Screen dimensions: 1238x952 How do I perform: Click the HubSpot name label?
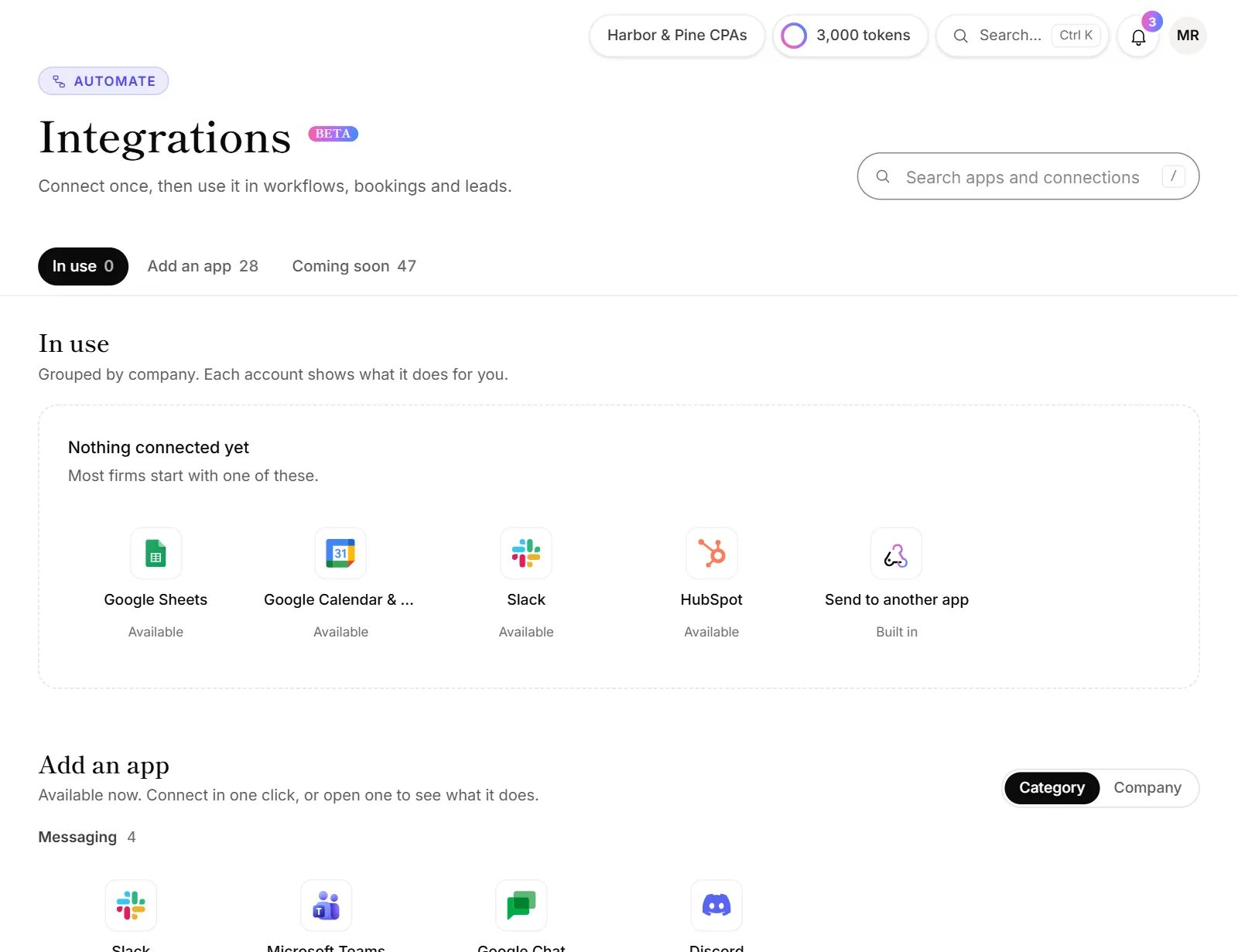711,600
